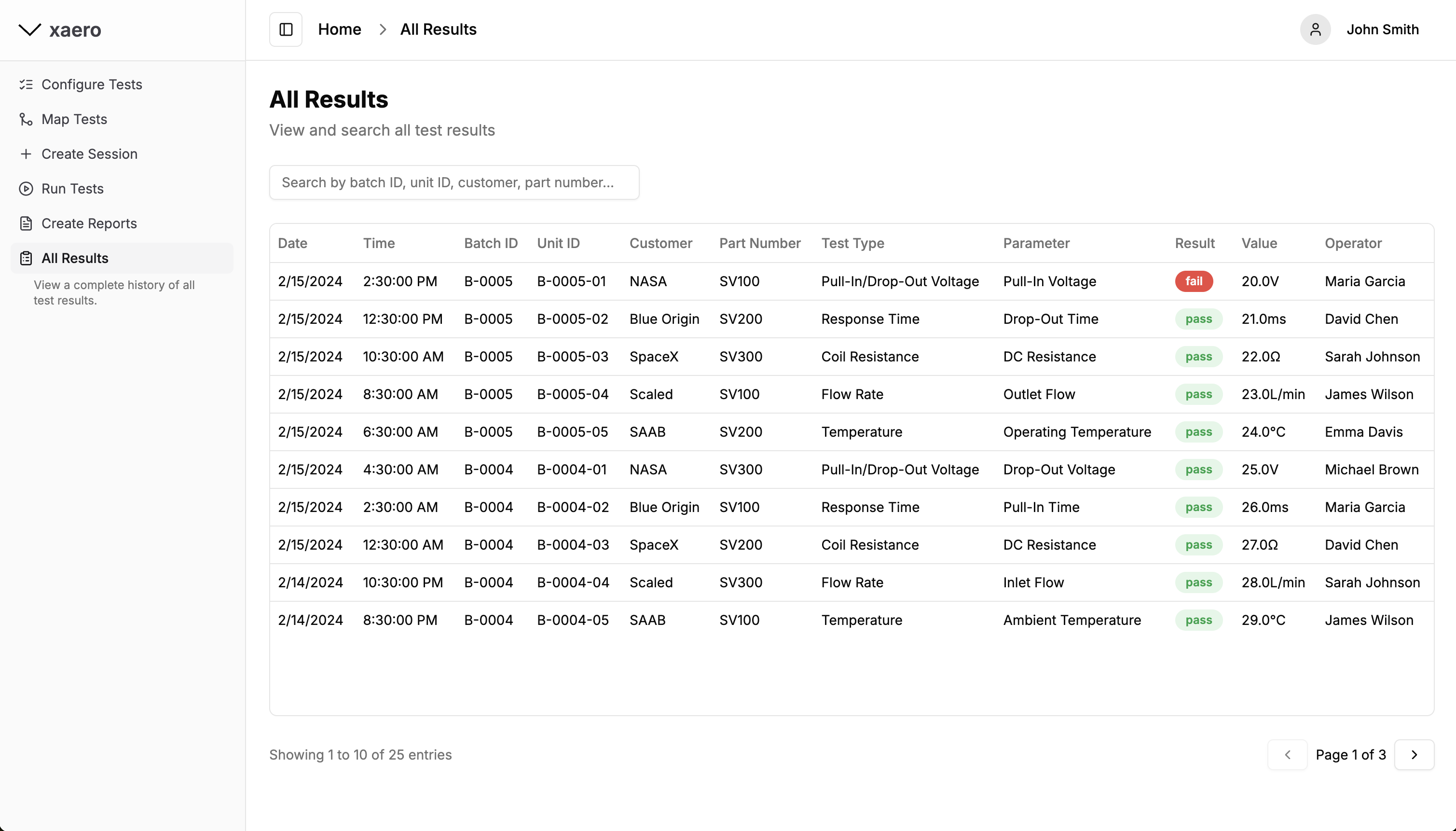
Task: Collapse the sidebar using the panel icon
Action: pyautogui.click(x=285, y=29)
